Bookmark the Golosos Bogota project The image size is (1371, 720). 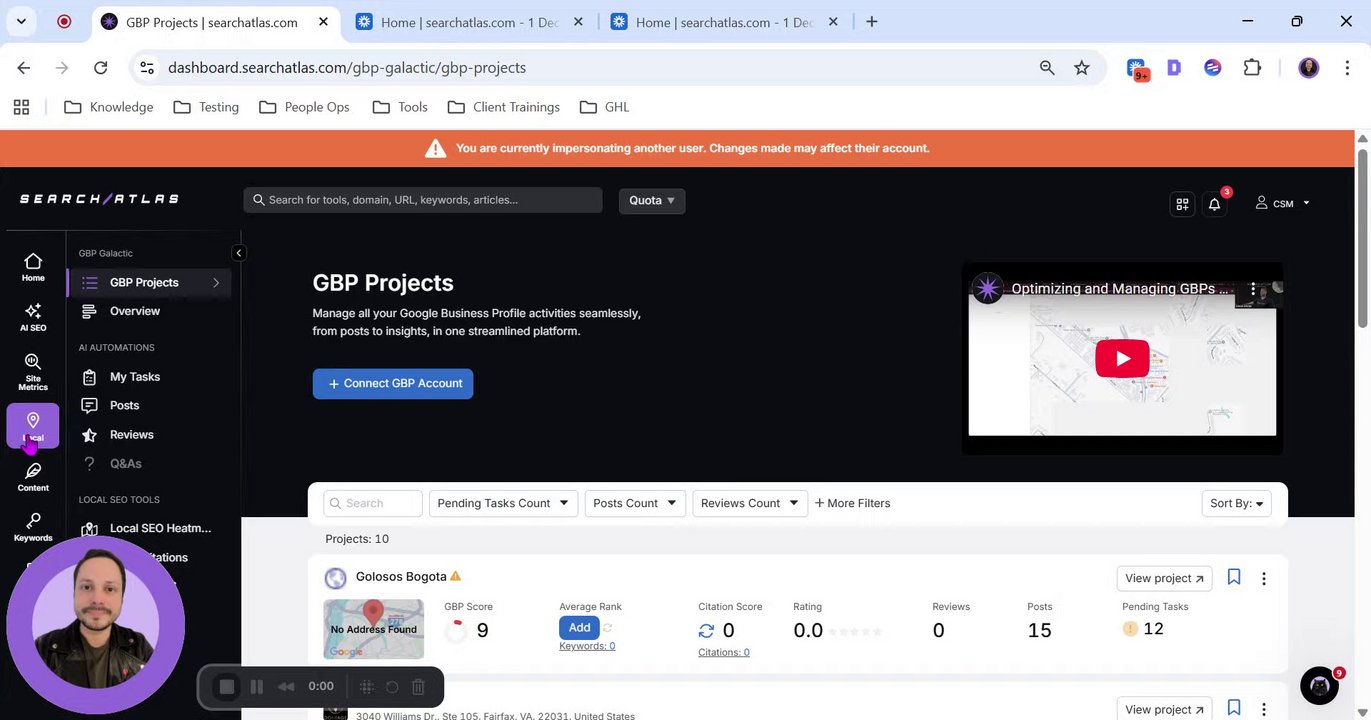(x=1234, y=577)
